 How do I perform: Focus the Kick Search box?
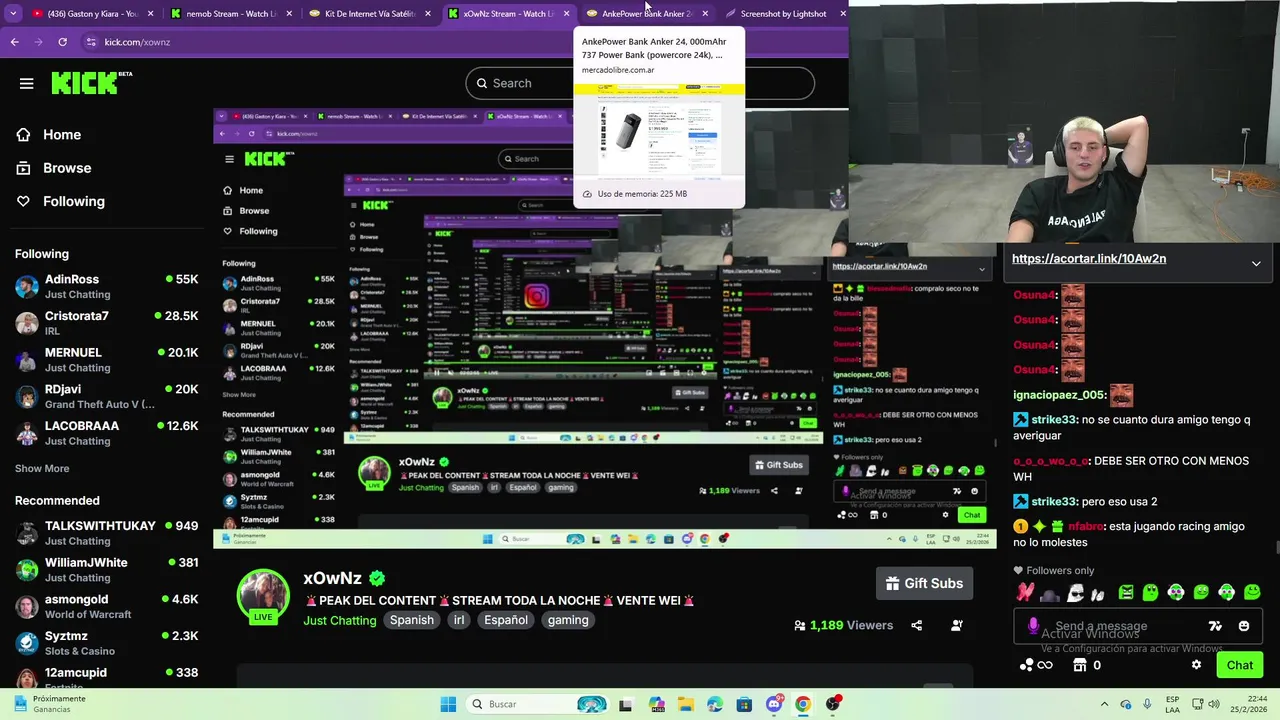(x=640, y=83)
